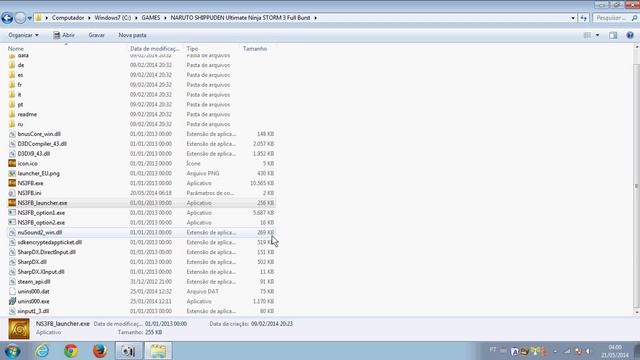Select Windows7 (C:) in the address path
The width and height of the screenshot is (640, 360).
[x=113, y=18]
